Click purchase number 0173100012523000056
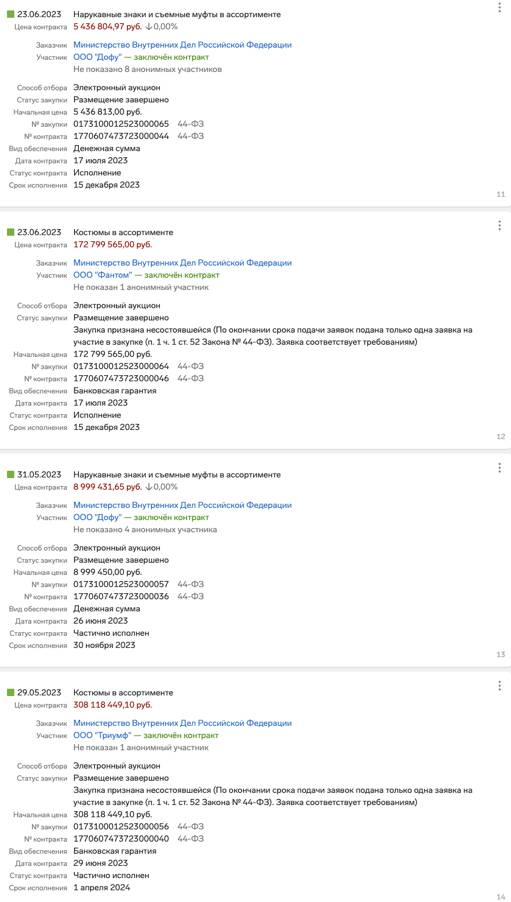511x902 pixels. click(x=121, y=827)
